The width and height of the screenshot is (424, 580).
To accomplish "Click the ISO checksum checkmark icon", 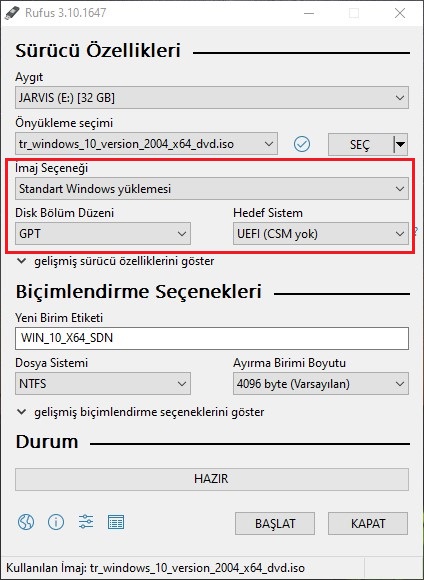I will pos(302,144).
